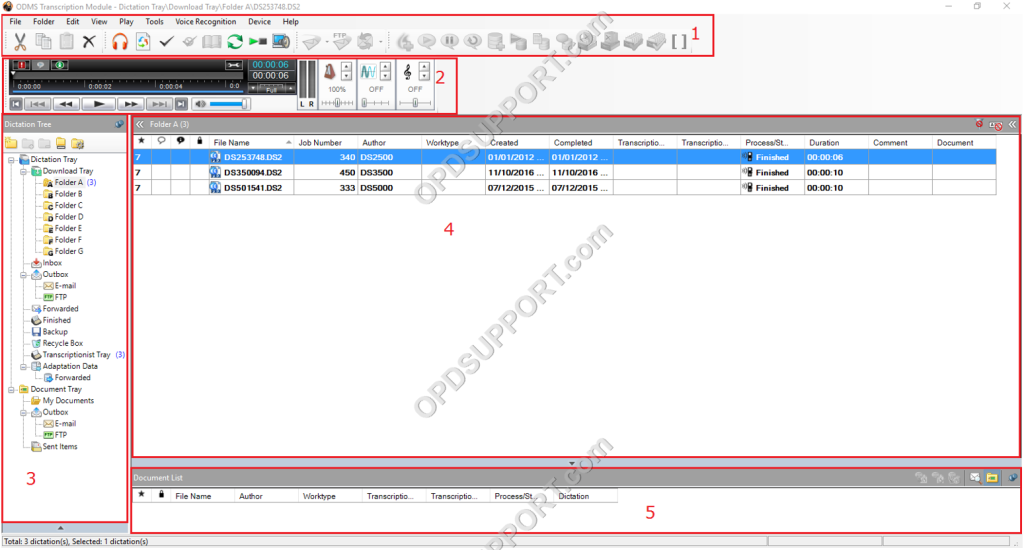
Task: Click the treble clef tone icon
Action: pyautogui.click(x=408, y=72)
